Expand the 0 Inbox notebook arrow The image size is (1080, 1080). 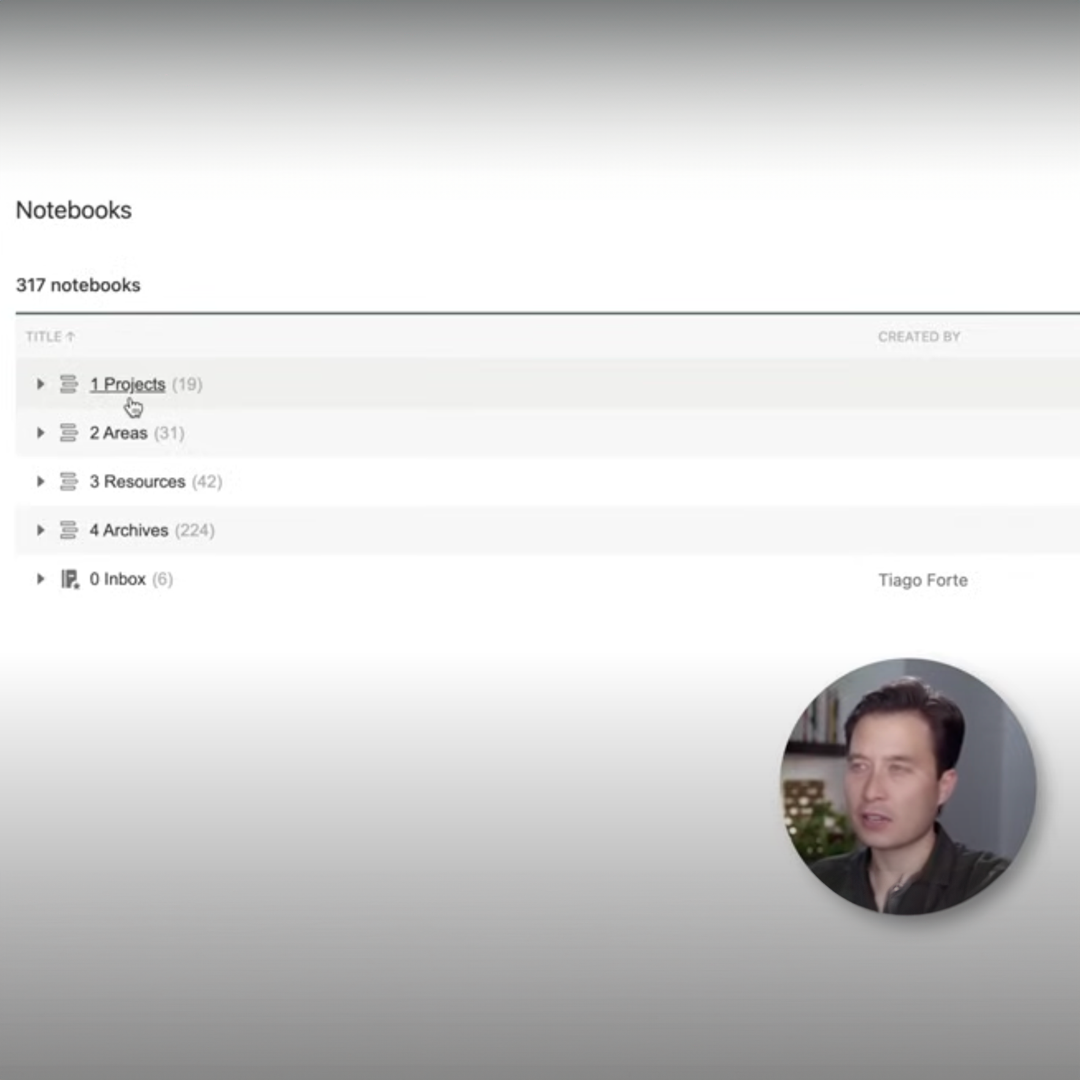(x=40, y=579)
